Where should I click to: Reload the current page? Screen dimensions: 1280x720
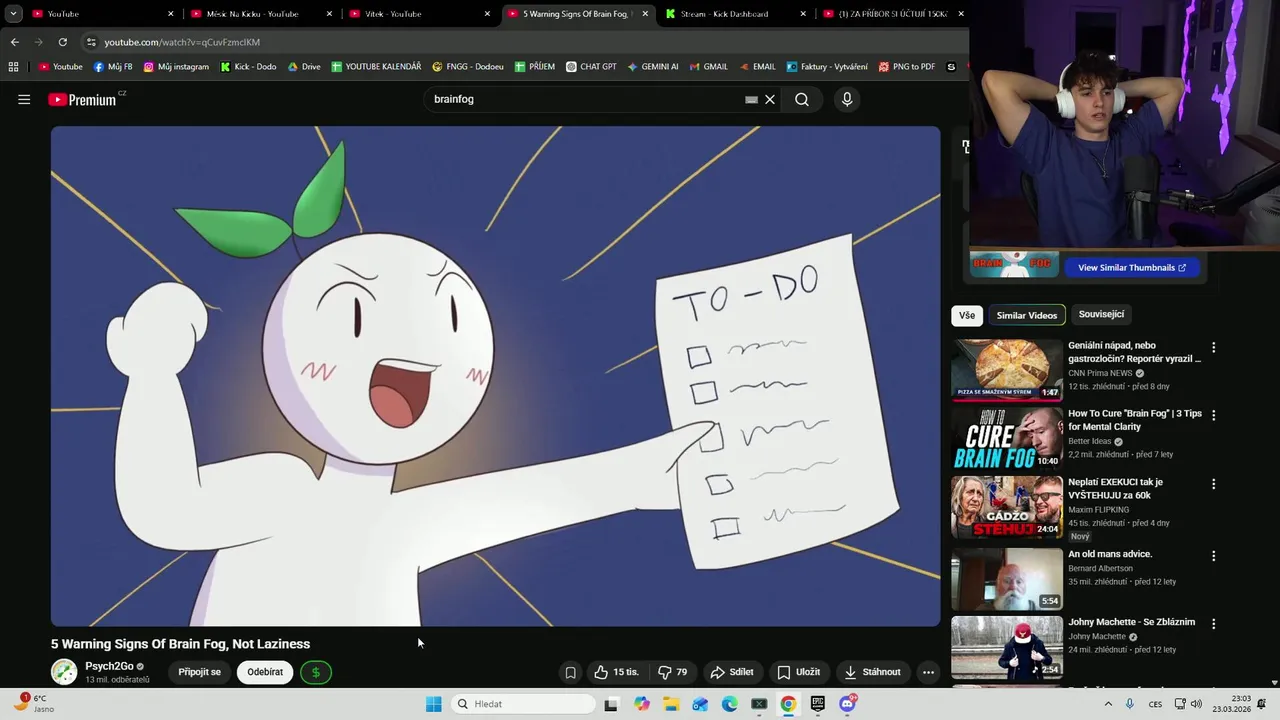62,42
